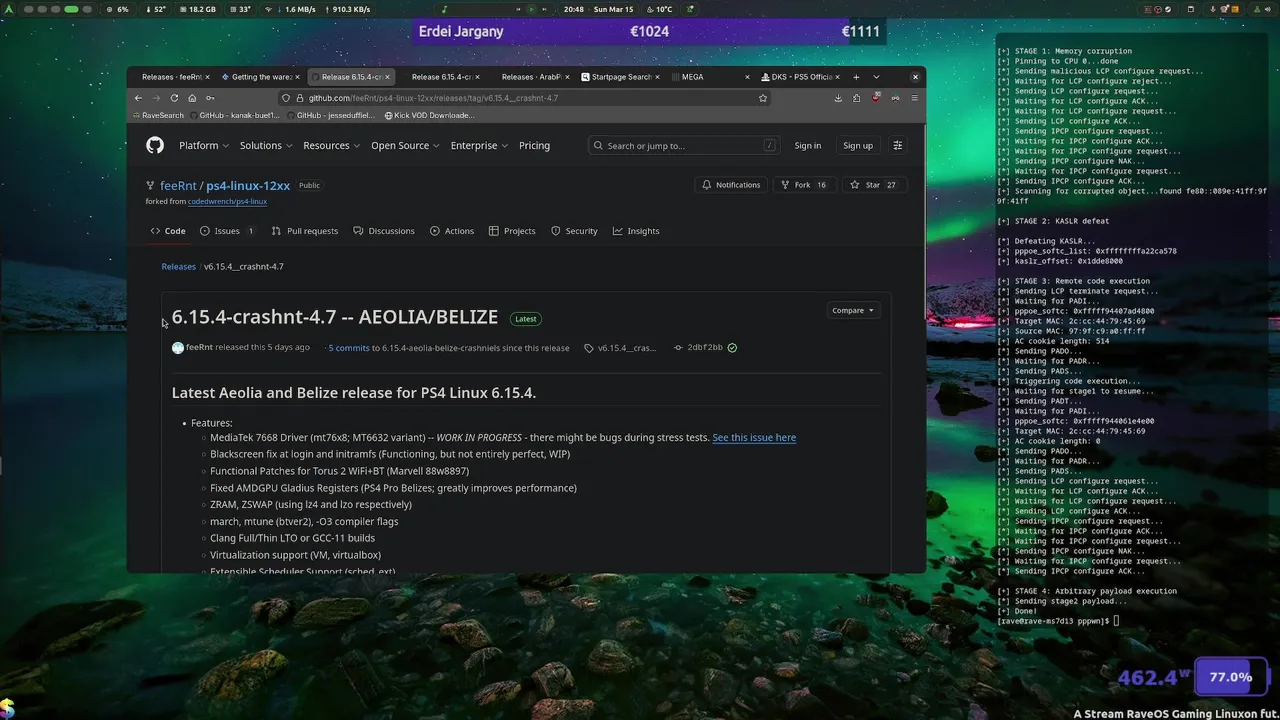Click the Sign up button
This screenshot has width=1280, height=720.
click(x=857, y=145)
